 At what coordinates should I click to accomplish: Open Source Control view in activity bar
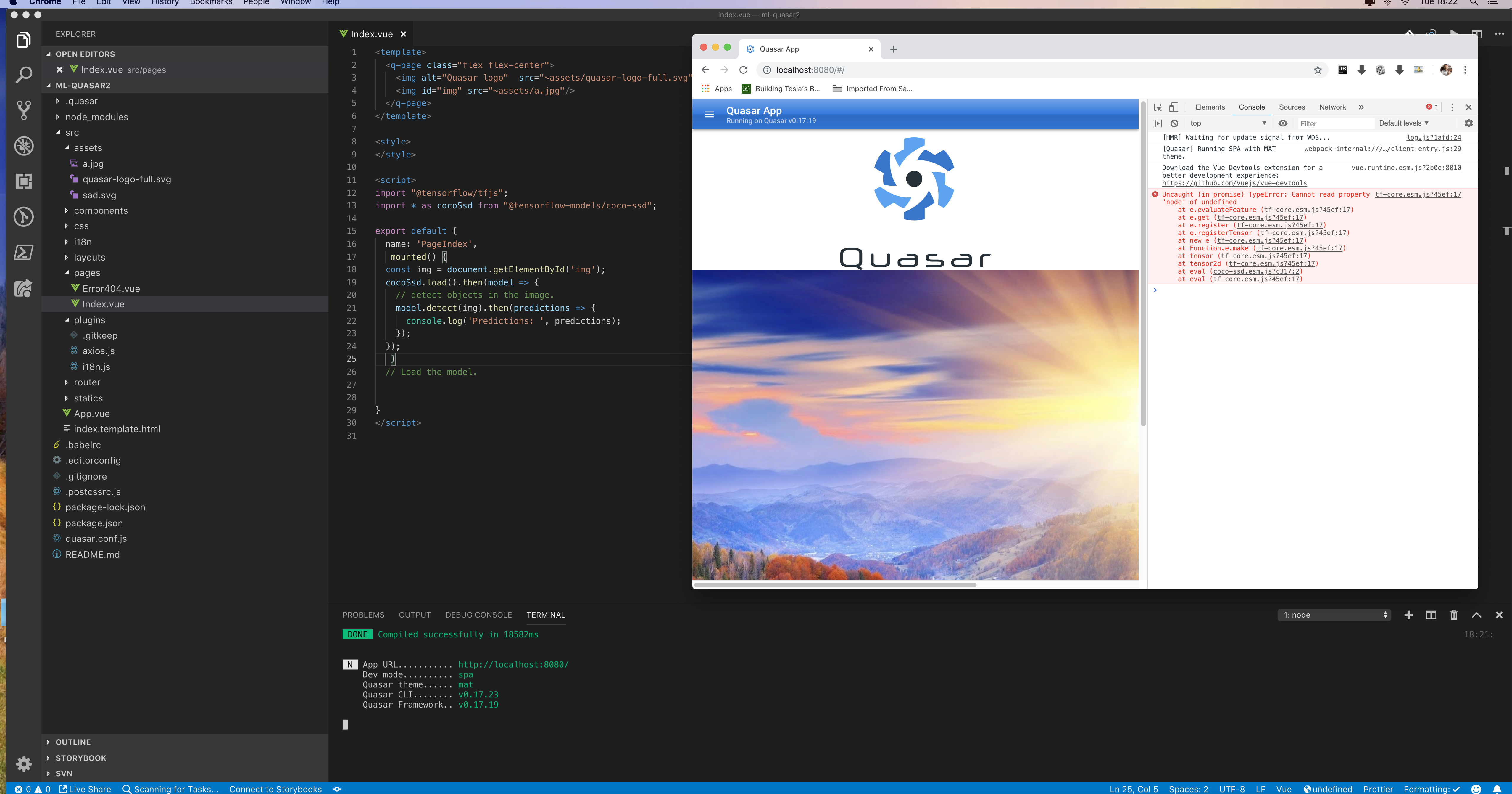[x=23, y=110]
